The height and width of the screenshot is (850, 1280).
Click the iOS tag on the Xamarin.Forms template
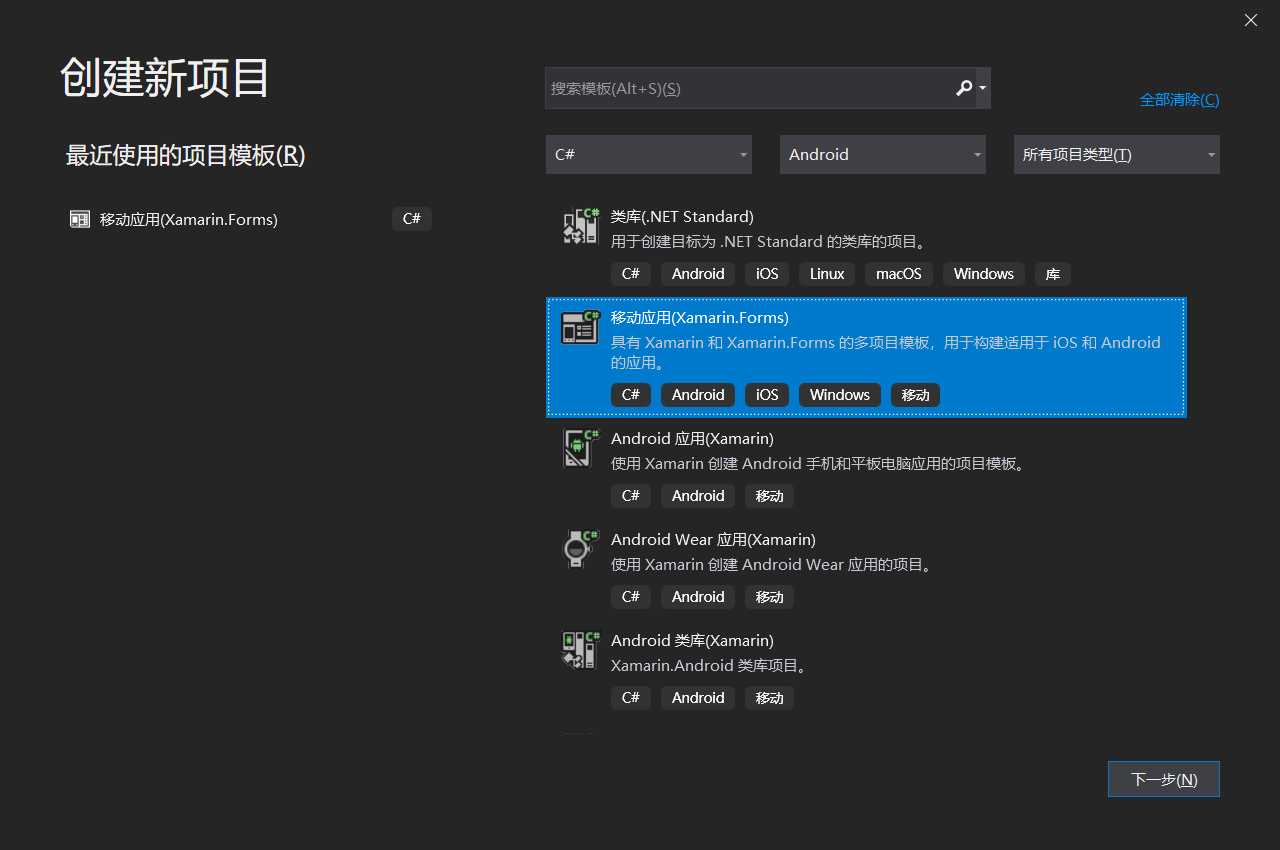766,394
